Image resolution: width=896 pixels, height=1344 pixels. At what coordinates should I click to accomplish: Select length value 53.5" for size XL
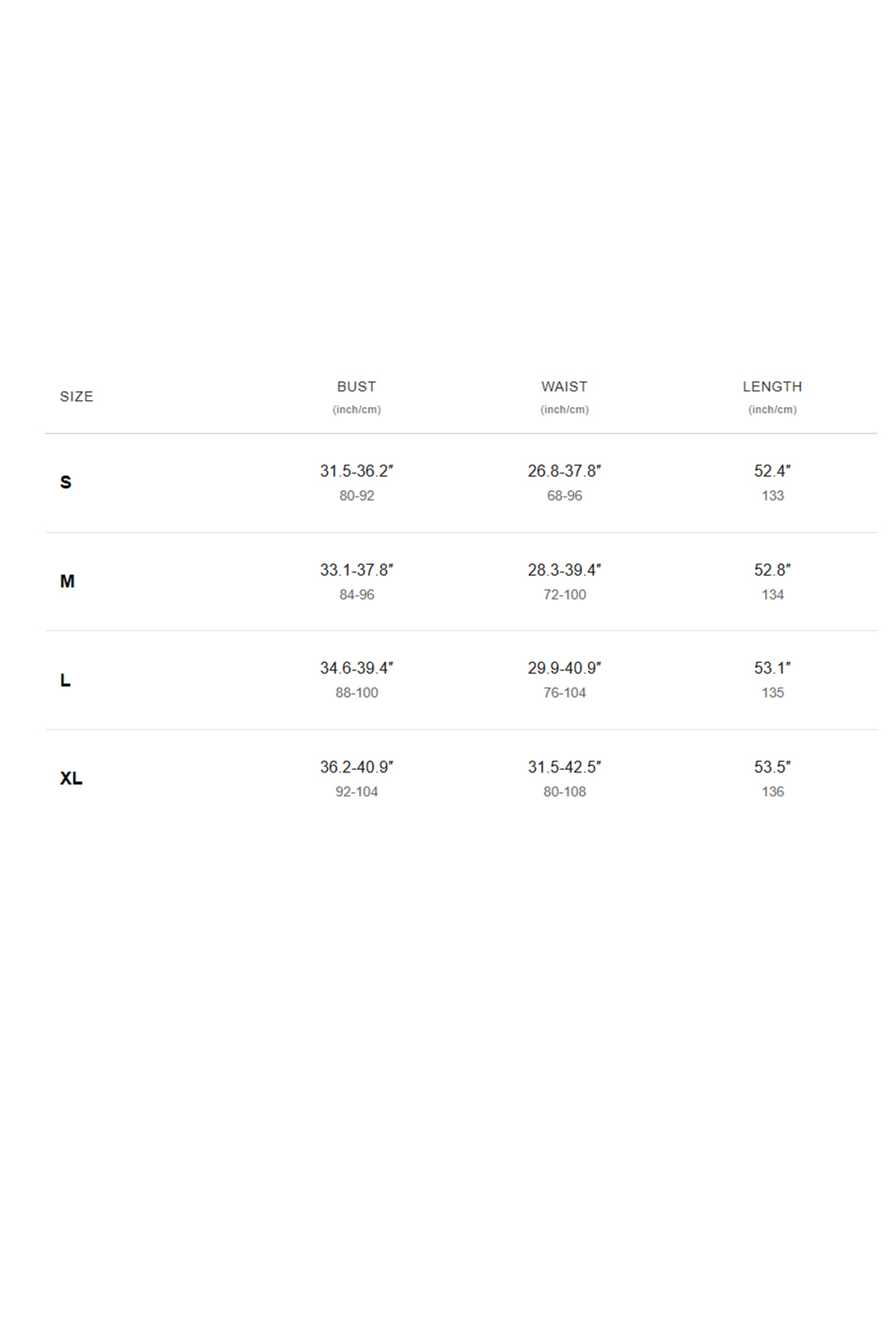pyautogui.click(x=772, y=767)
